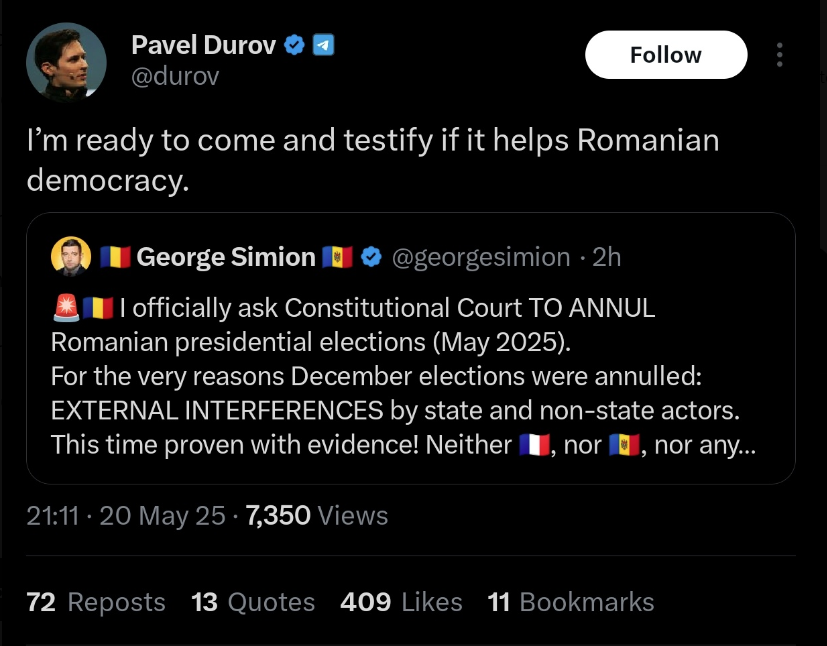The width and height of the screenshot is (827, 646).
Task: Click George Simion's small avatar in quoted post
Action: (71, 257)
